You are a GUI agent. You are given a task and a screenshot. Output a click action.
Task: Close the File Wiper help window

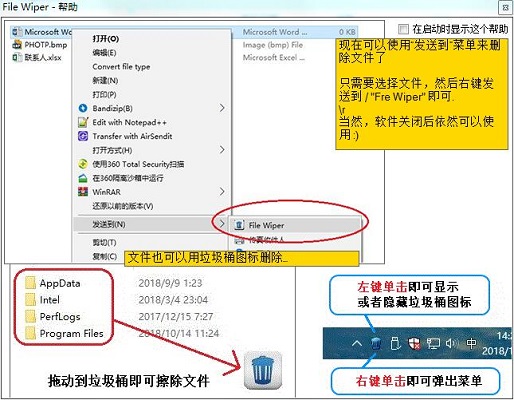pos(505,7)
